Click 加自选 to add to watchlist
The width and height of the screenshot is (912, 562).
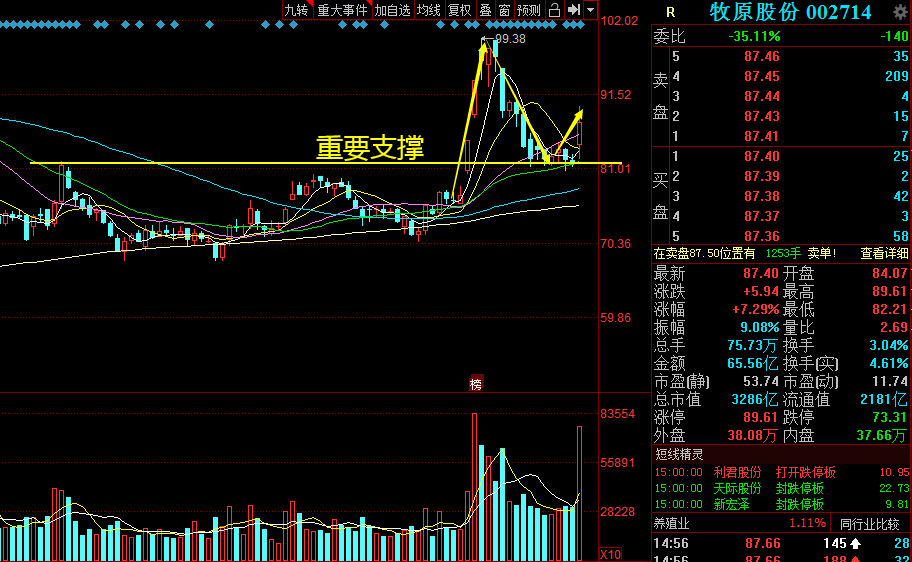click(x=393, y=10)
